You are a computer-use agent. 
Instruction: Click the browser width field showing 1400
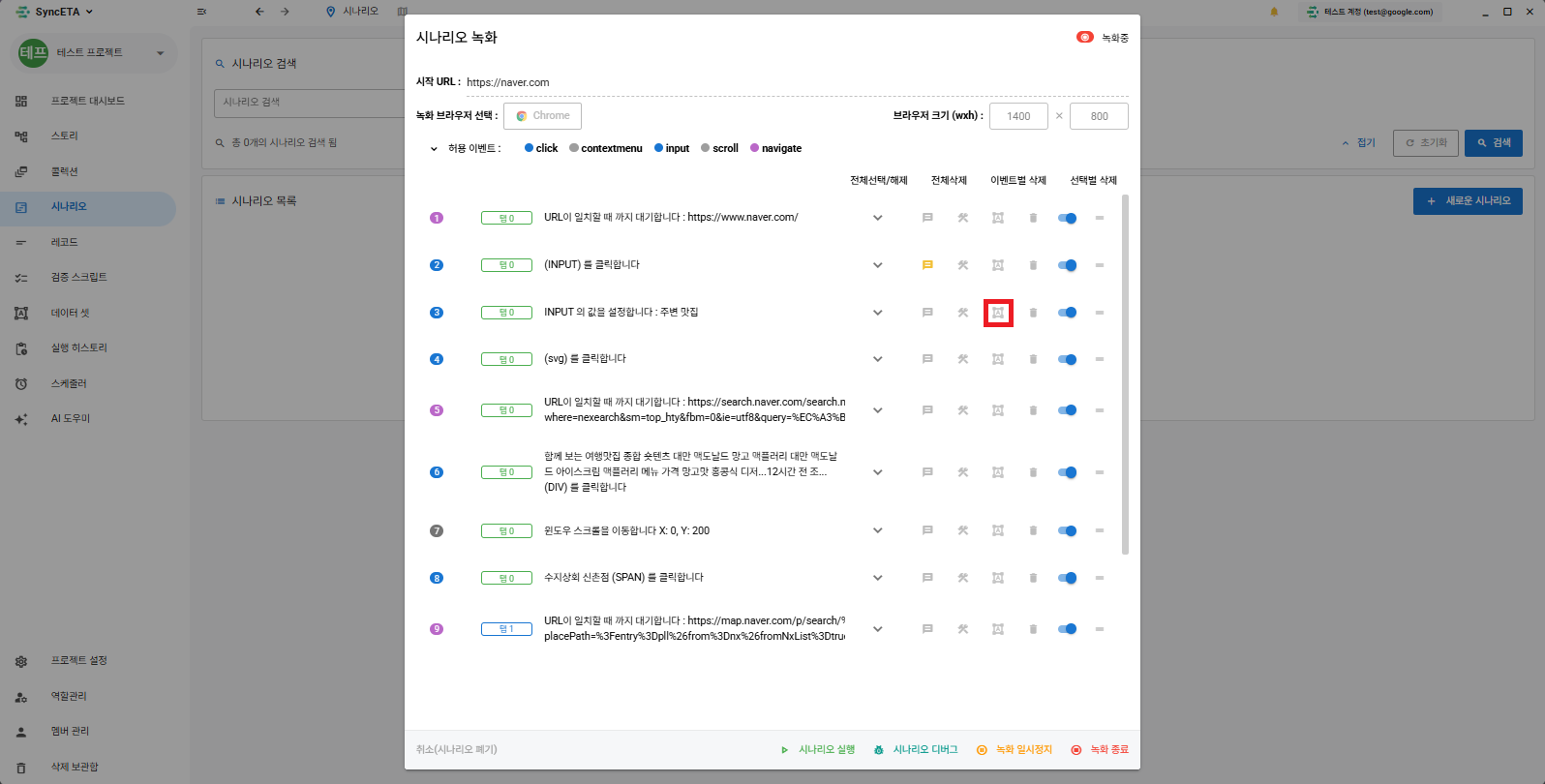click(1018, 116)
